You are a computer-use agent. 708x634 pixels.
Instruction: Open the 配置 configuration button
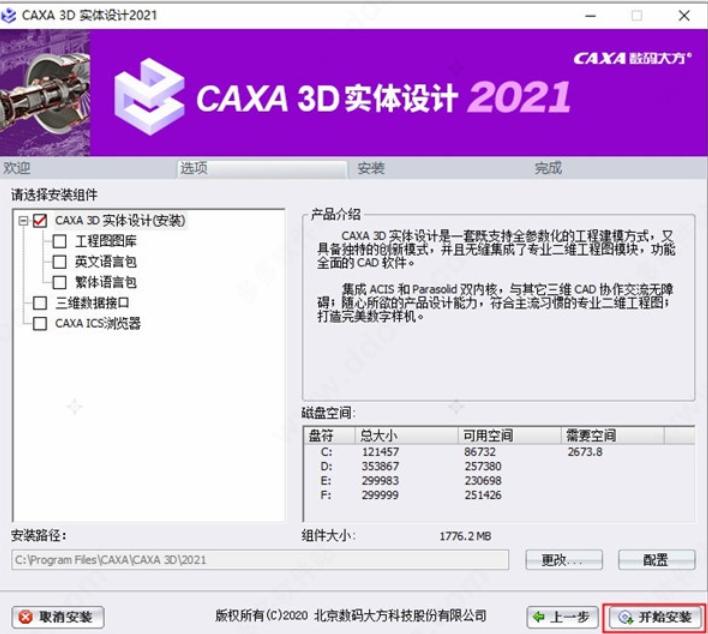click(656, 560)
